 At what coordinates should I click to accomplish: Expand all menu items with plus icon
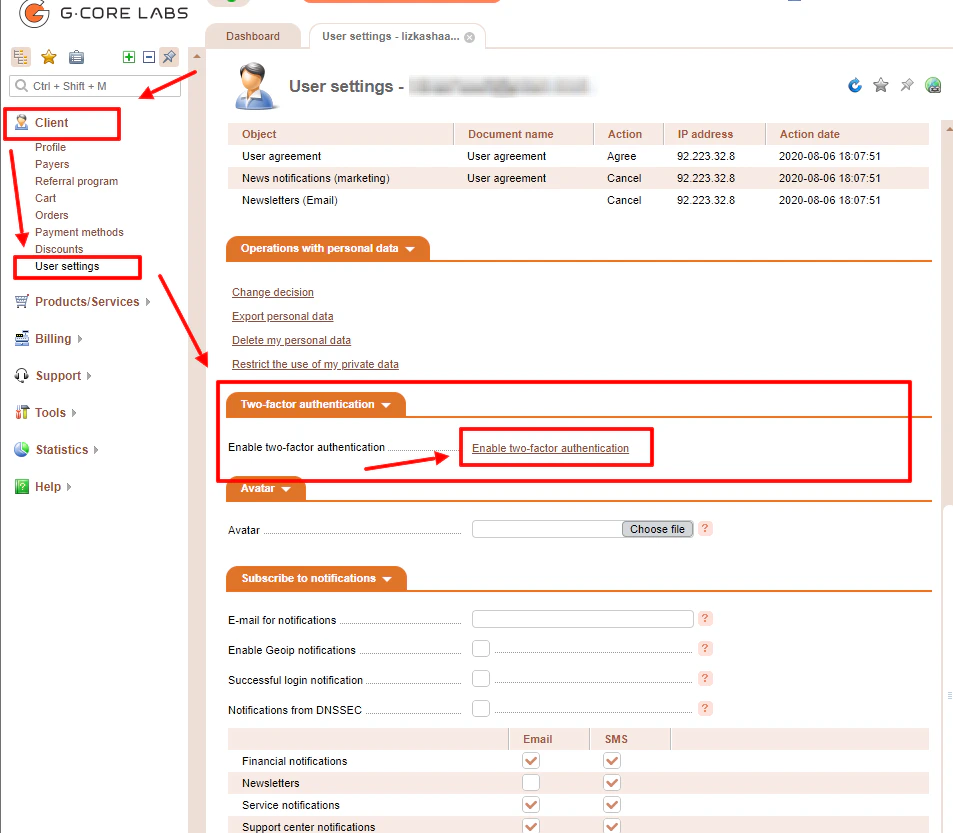coord(129,57)
